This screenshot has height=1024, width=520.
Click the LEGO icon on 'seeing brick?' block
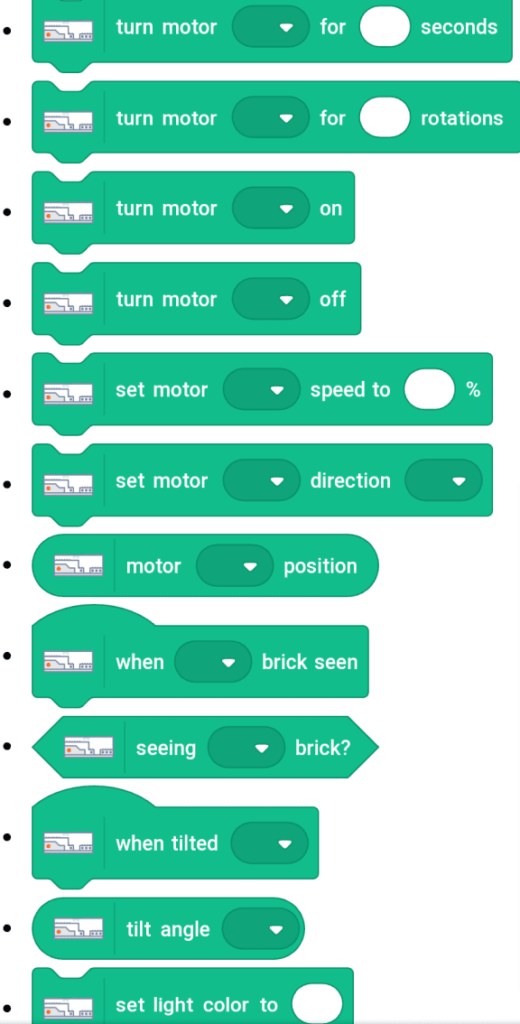pos(89,747)
